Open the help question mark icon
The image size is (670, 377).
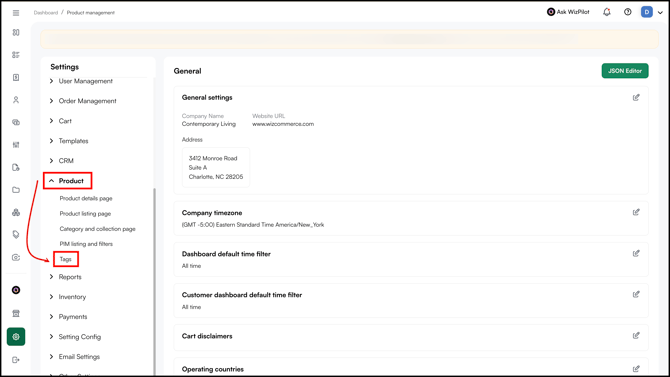coord(627,12)
